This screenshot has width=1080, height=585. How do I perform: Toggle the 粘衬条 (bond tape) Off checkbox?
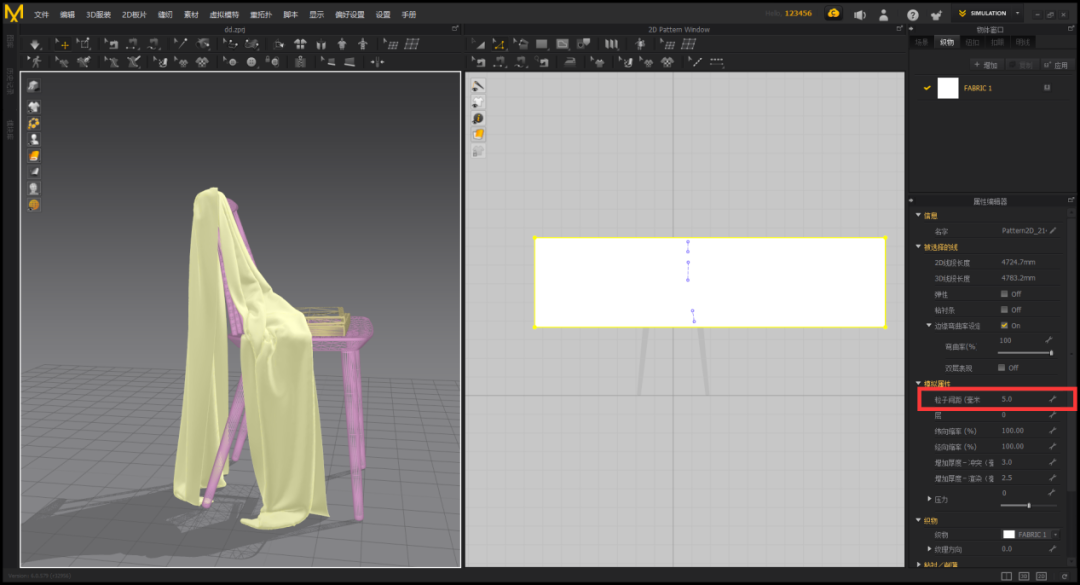point(1004,310)
